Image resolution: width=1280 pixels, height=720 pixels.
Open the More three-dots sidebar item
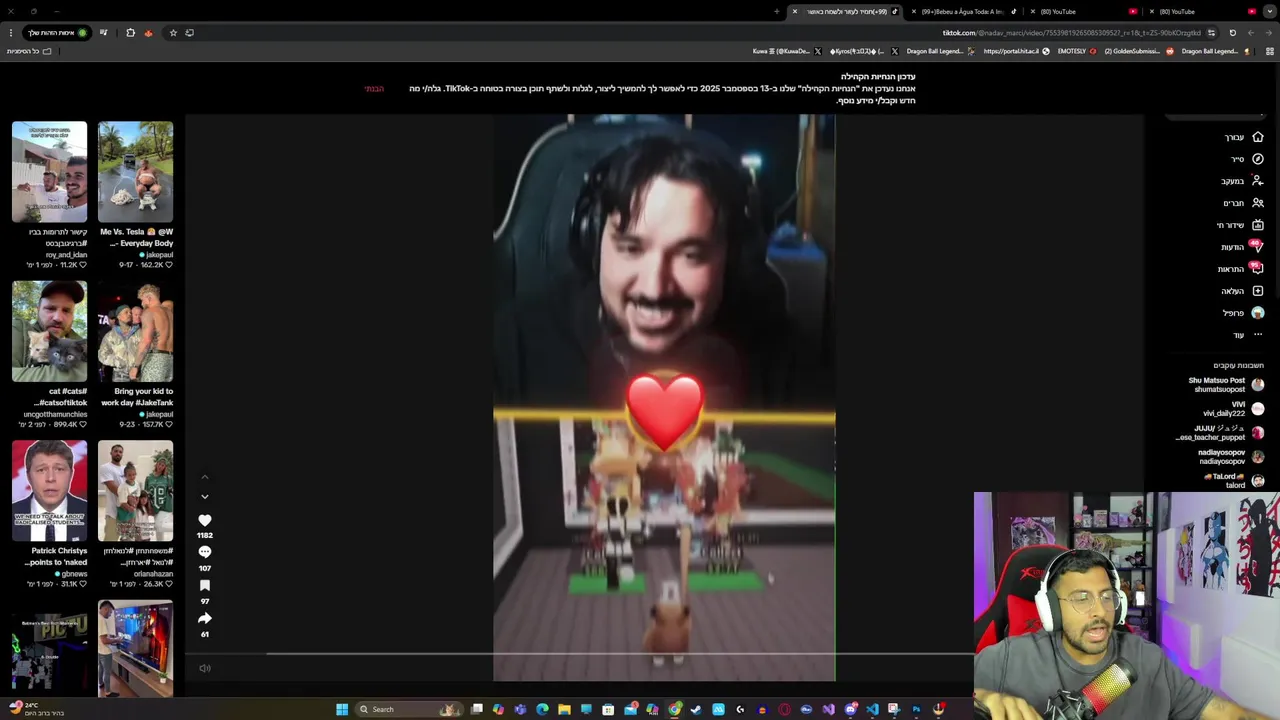click(1257, 335)
